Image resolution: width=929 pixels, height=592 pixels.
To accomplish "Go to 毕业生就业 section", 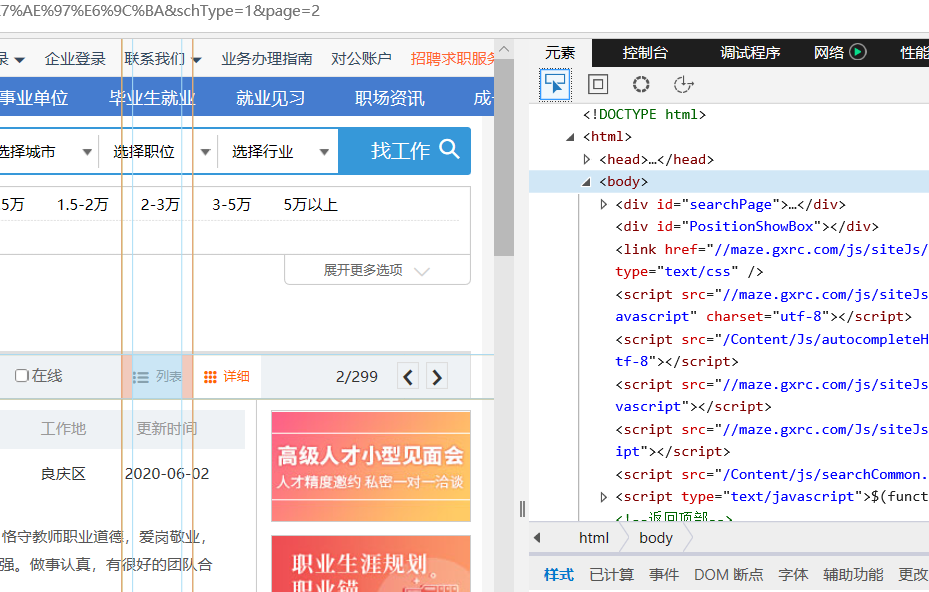I will pyautogui.click(x=152, y=97).
